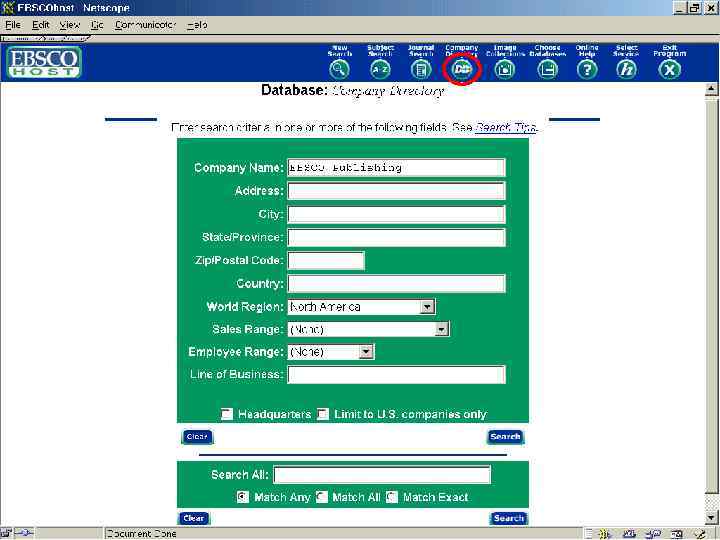Toggle the Headquarters checkbox
720x540 pixels.
pyautogui.click(x=227, y=414)
